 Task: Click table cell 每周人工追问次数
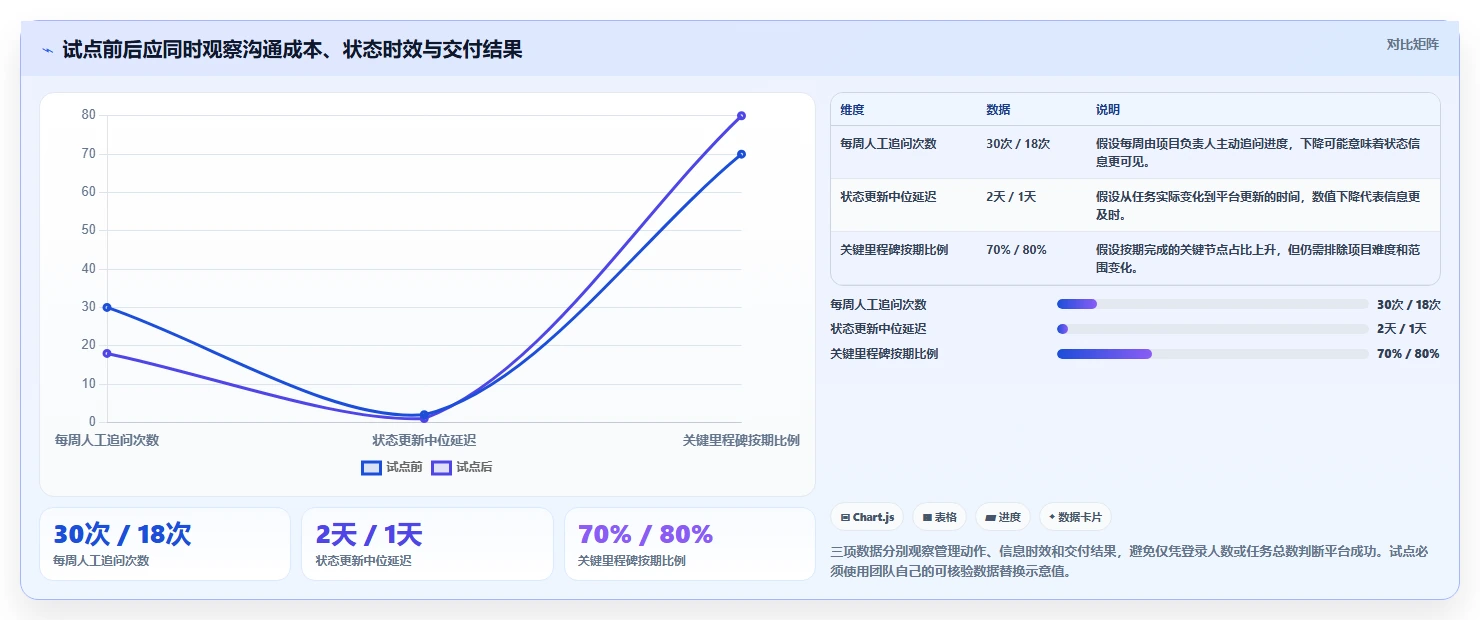click(889, 143)
